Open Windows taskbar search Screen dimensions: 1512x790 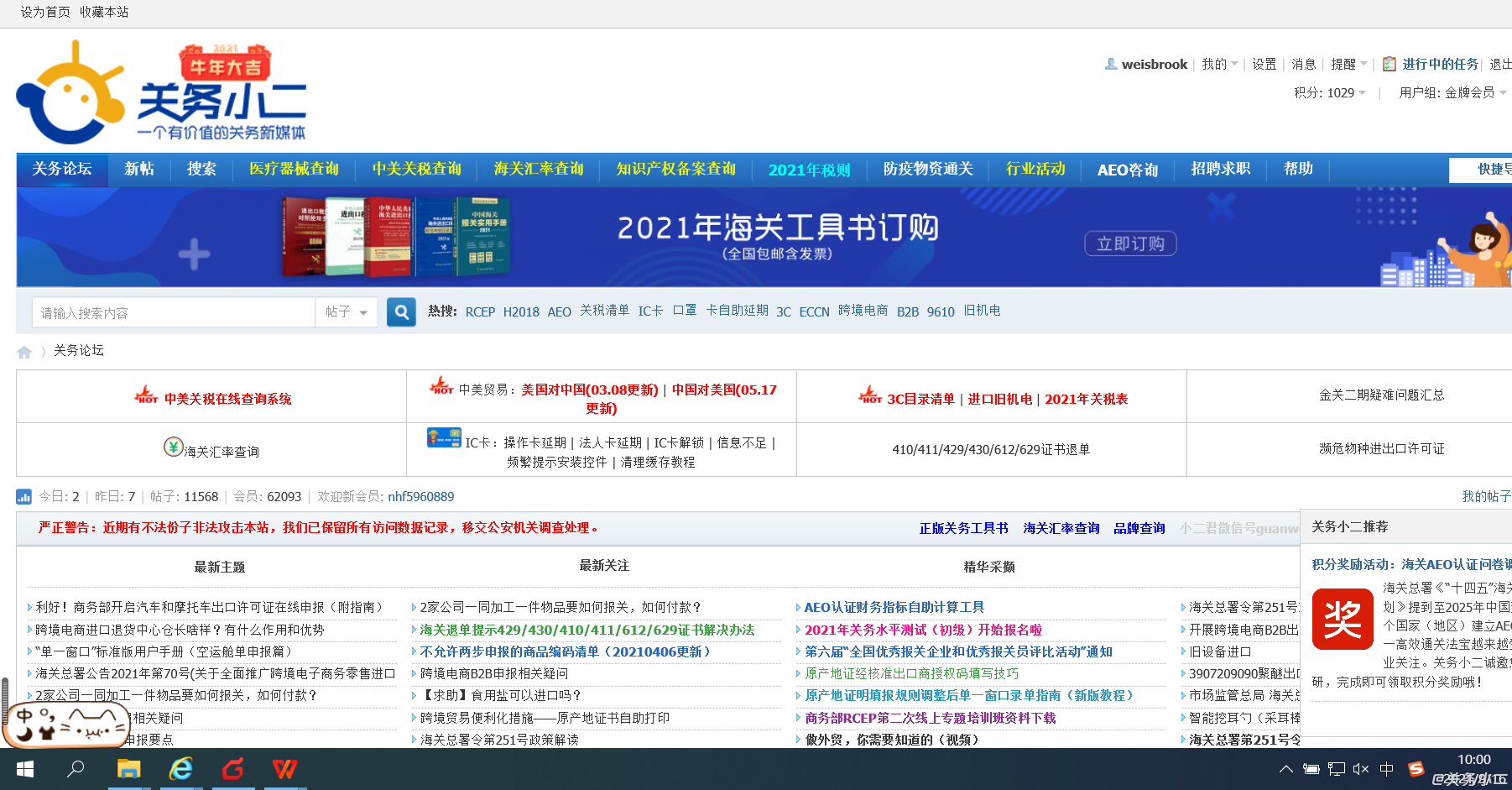click(76, 769)
